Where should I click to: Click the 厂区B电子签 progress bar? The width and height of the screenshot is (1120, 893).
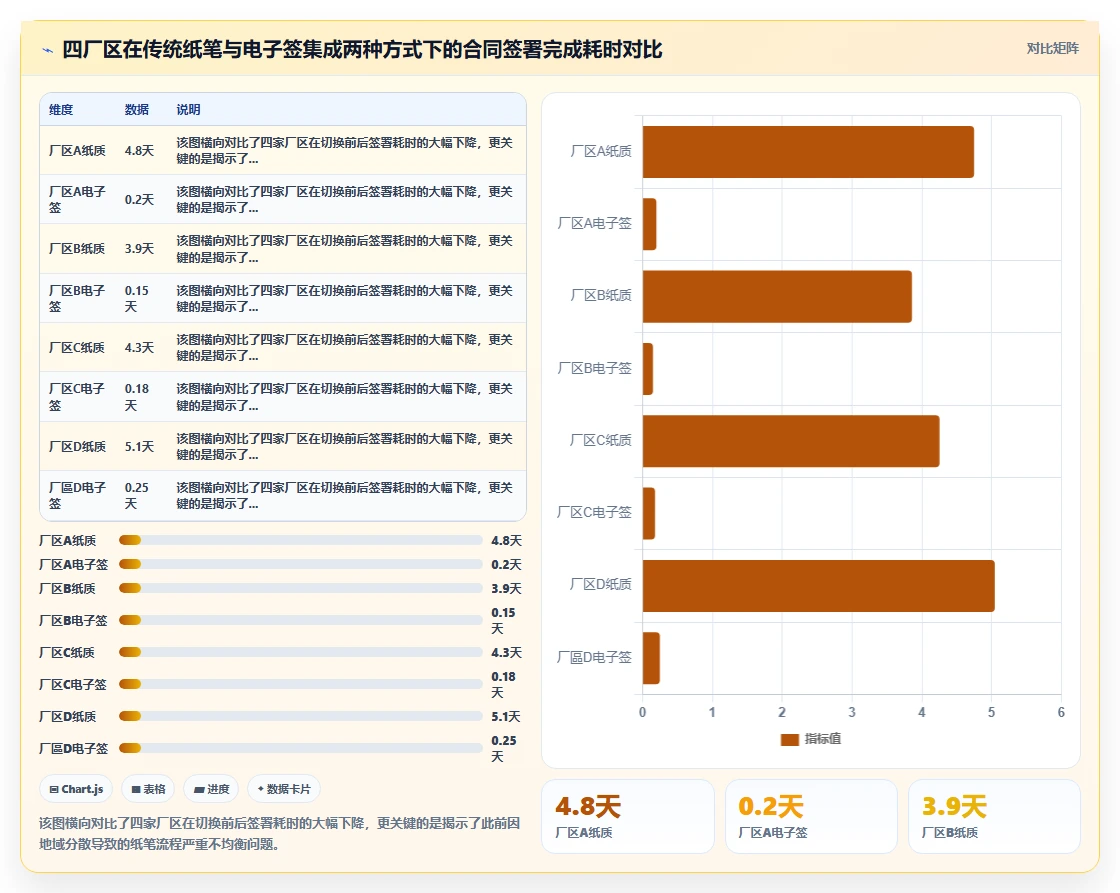coord(301,620)
